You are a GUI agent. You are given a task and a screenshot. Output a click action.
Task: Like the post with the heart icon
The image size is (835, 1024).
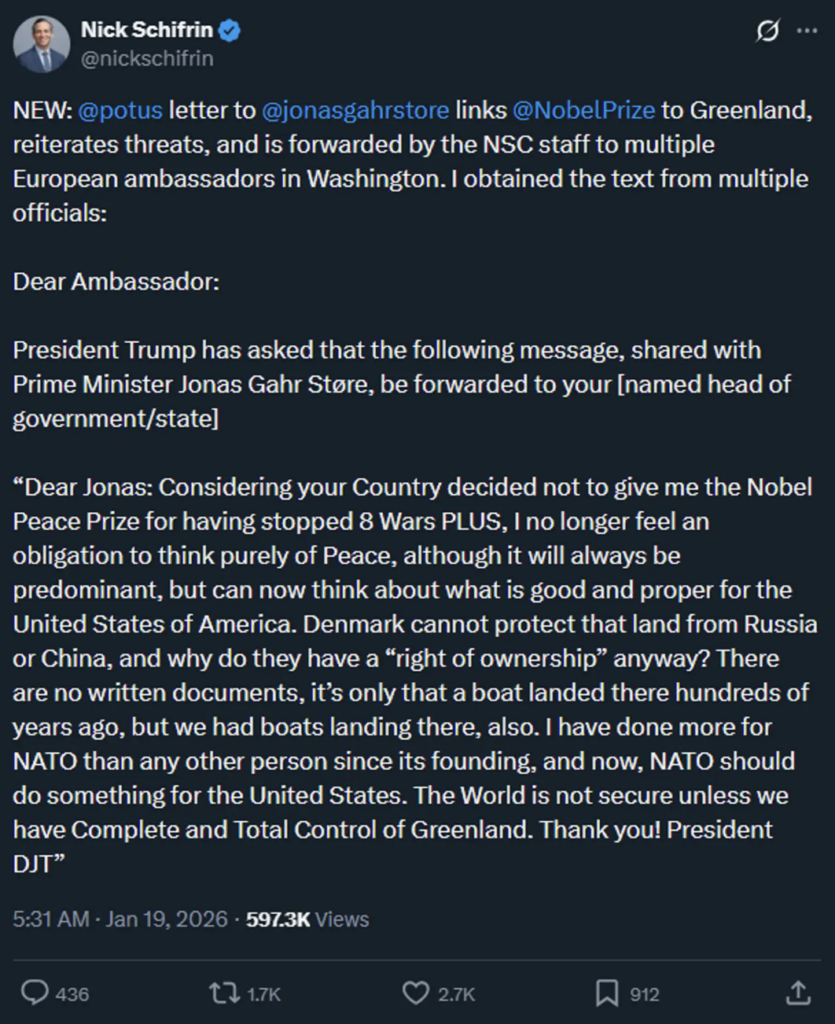(x=415, y=992)
